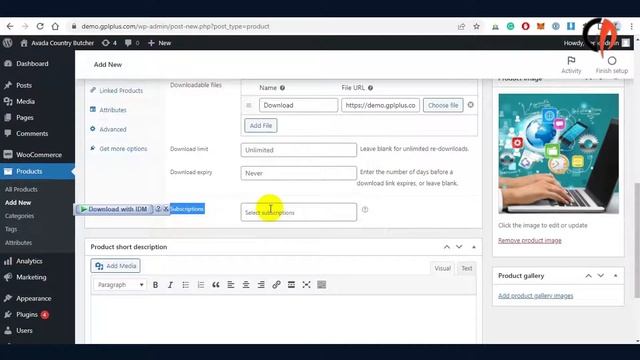The width and height of the screenshot is (640, 360).
Task: Insert a link with chain icon
Action: tap(276, 285)
